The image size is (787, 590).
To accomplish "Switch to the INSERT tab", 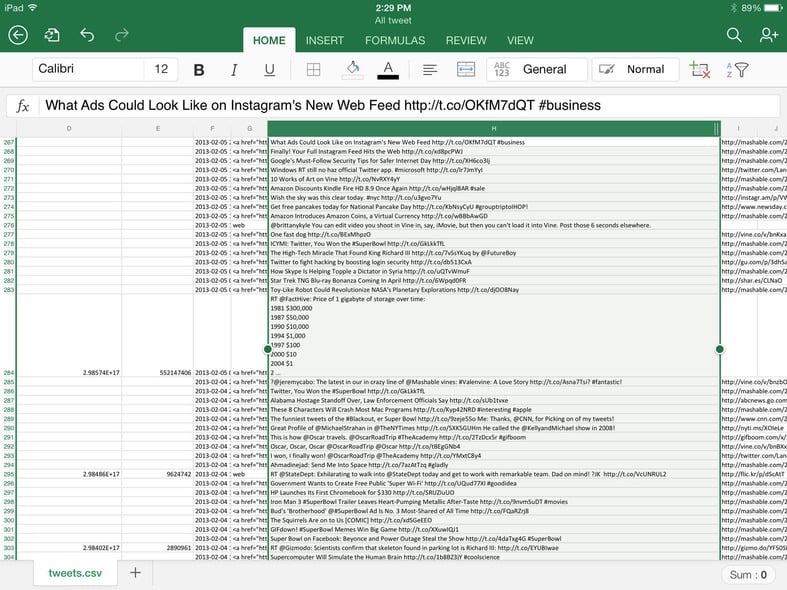I will click(325, 41).
